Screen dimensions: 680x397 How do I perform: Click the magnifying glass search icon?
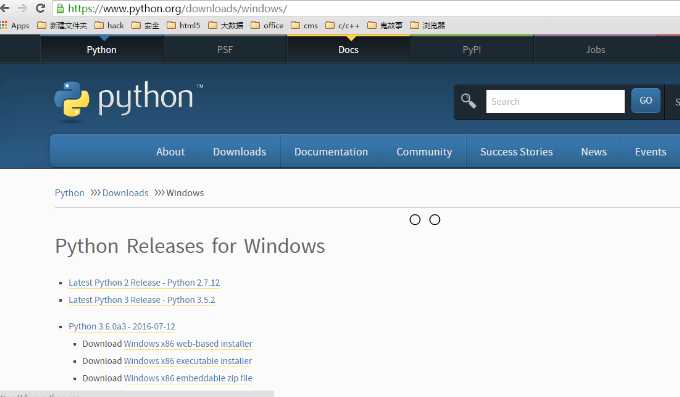468,101
